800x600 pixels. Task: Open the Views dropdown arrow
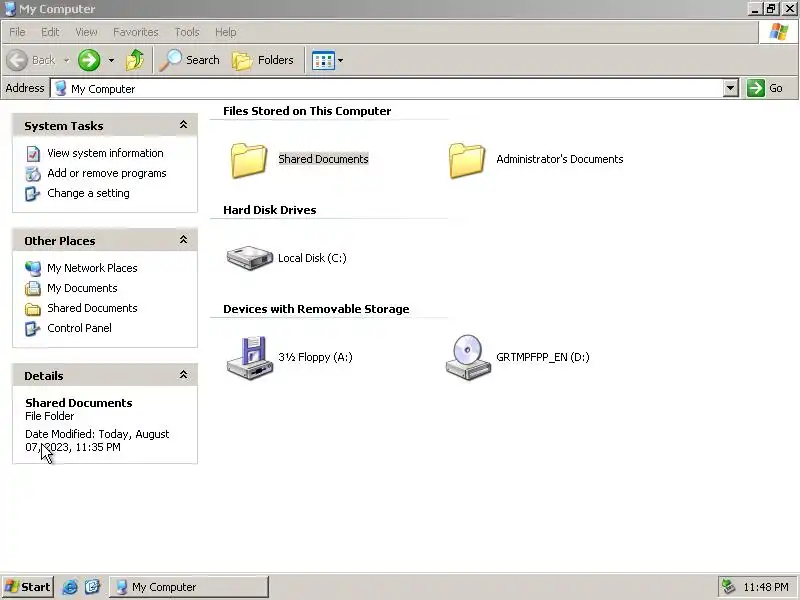pos(341,61)
